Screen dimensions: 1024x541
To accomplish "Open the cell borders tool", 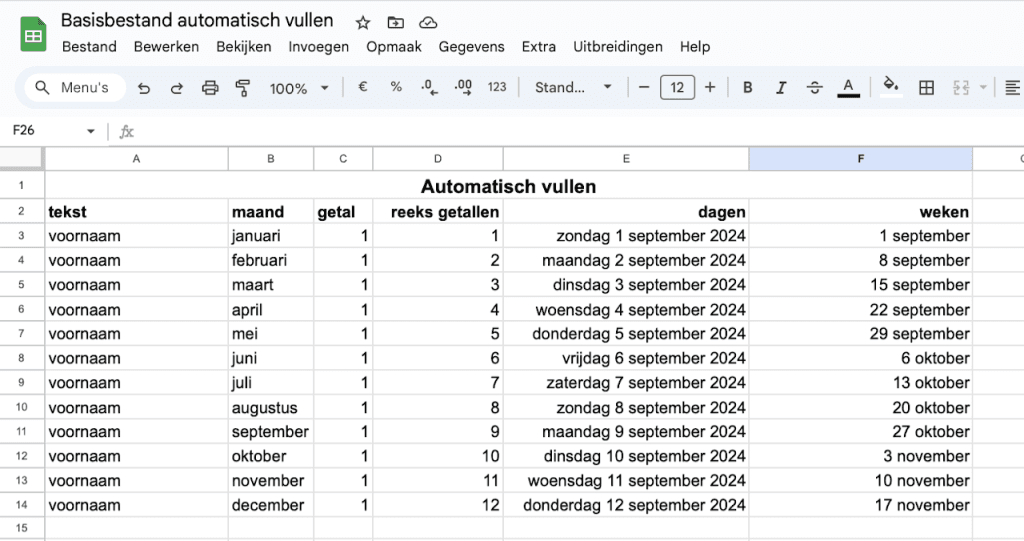I will (x=927, y=88).
